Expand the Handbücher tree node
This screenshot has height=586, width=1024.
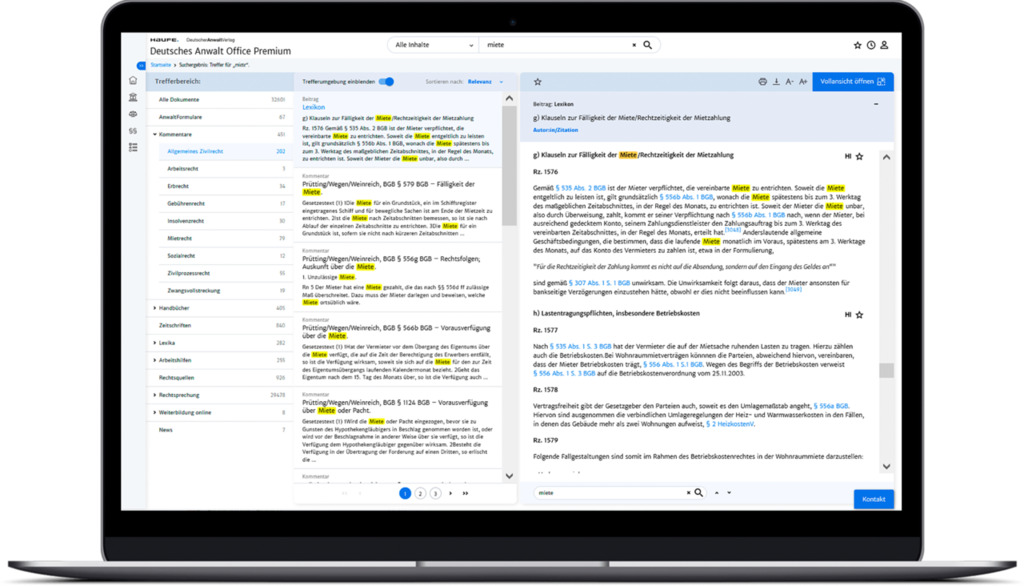coord(155,308)
